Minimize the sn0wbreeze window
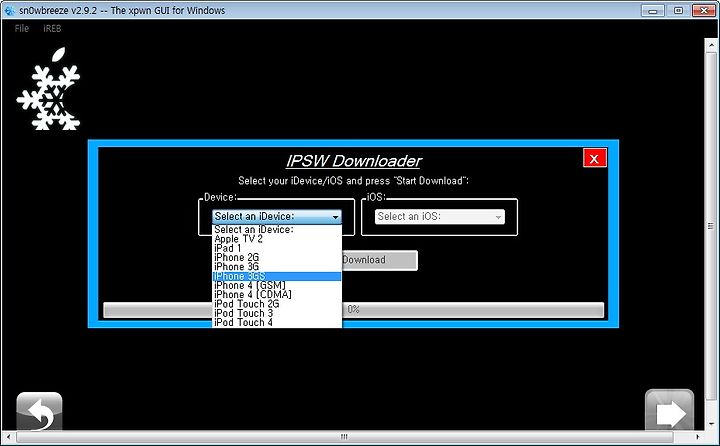 point(653,10)
